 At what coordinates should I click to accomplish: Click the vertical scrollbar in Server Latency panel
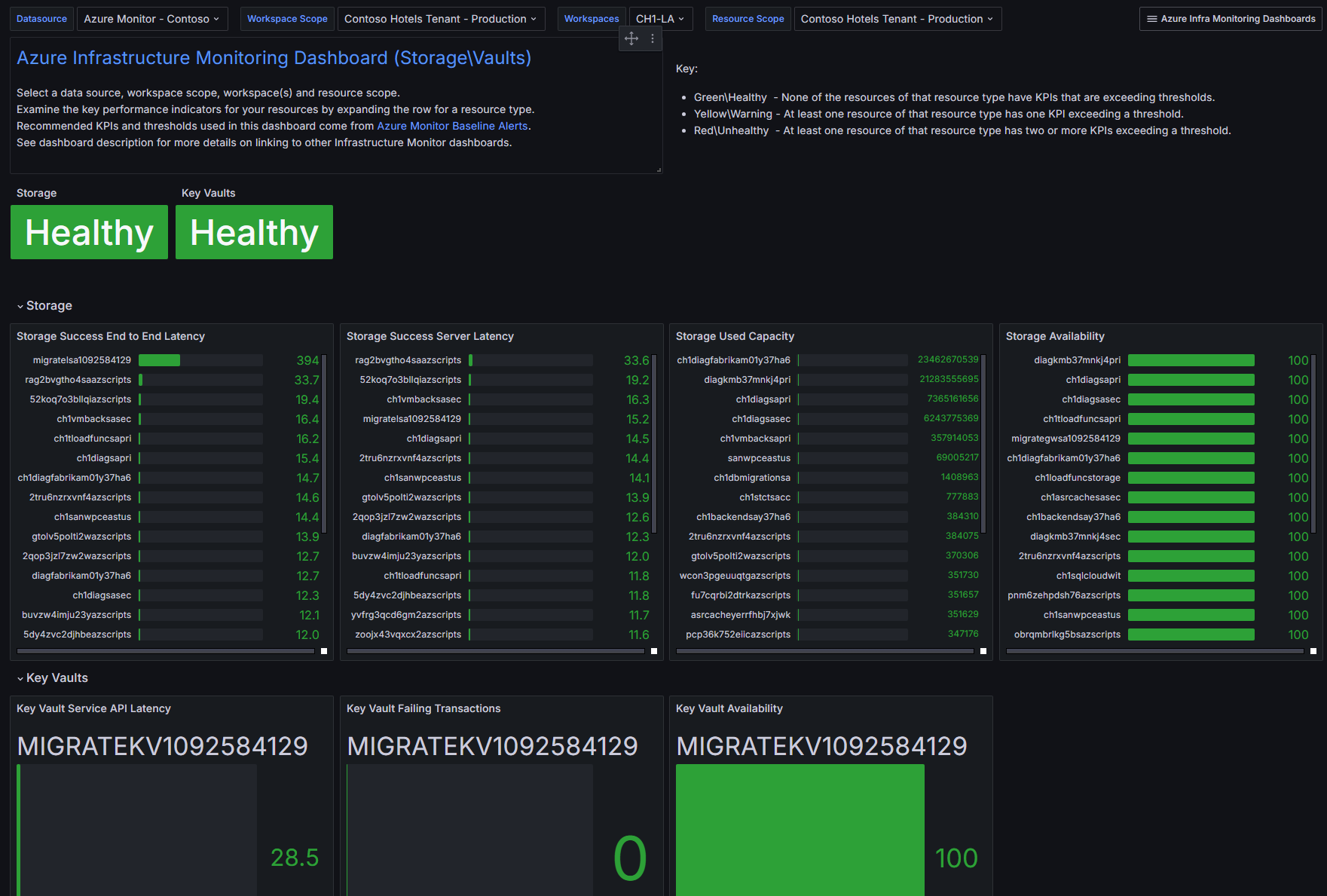[x=654, y=443]
